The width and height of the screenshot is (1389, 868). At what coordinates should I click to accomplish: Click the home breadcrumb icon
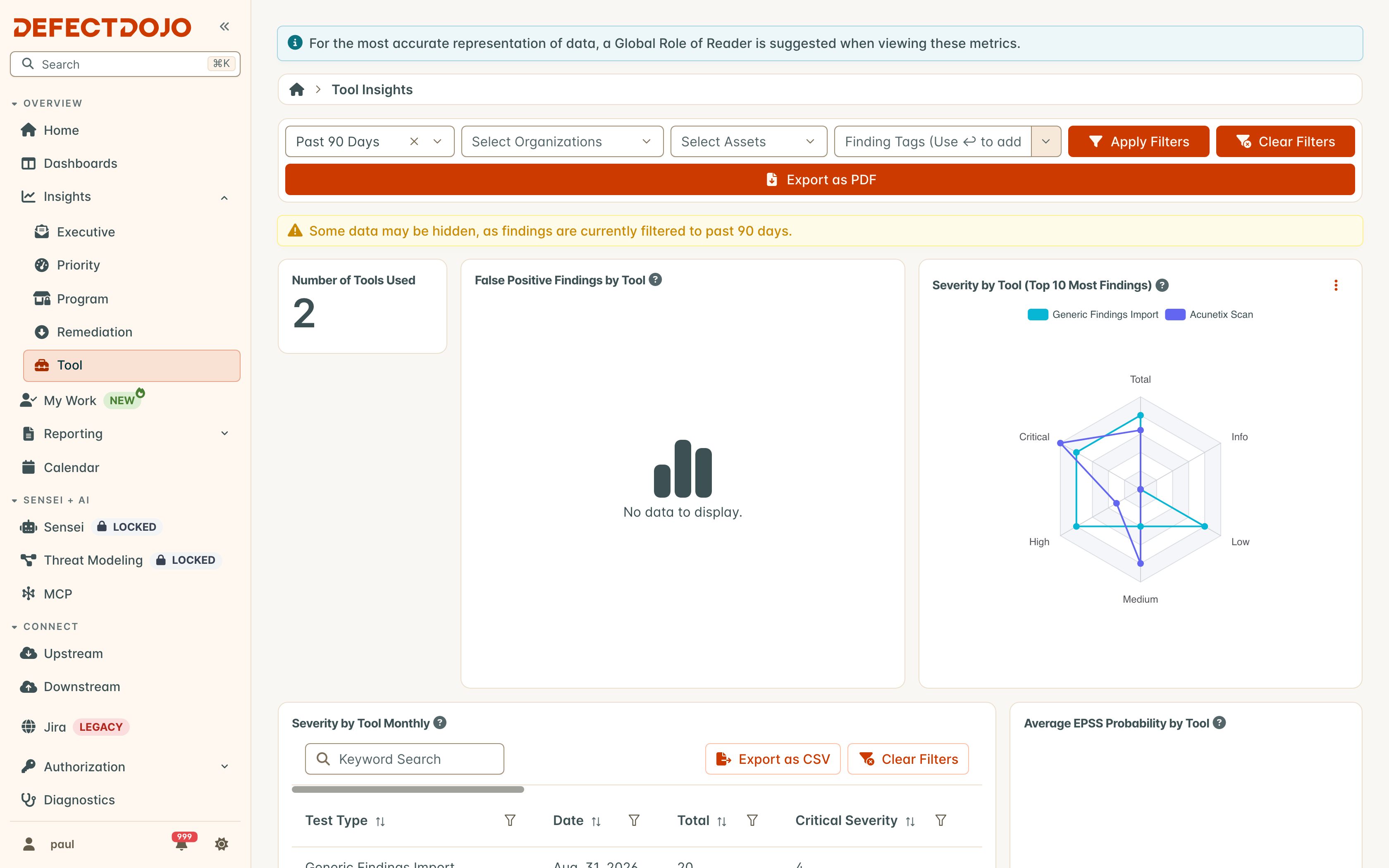[x=297, y=90]
